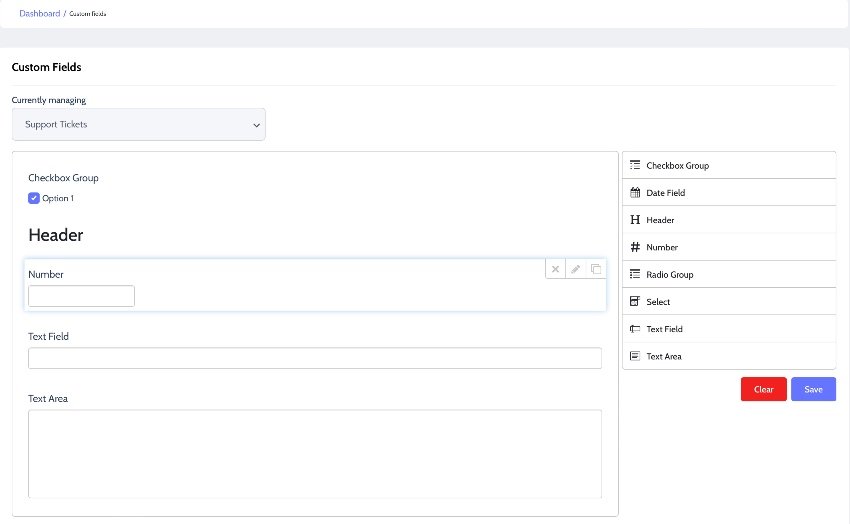850x524 pixels.
Task: Add a Text Area from sidebar
Action: [729, 356]
